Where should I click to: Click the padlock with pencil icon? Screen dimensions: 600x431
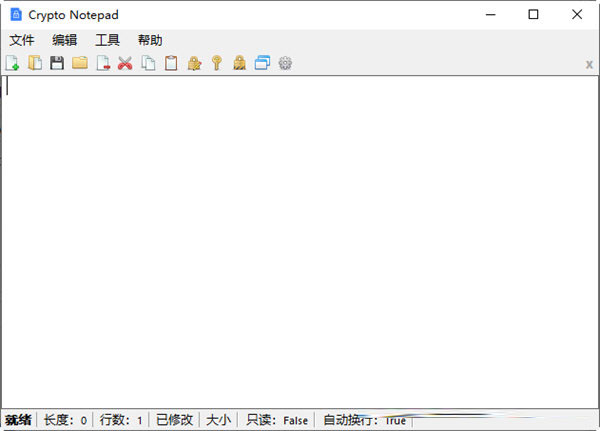[x=194, y=63]
